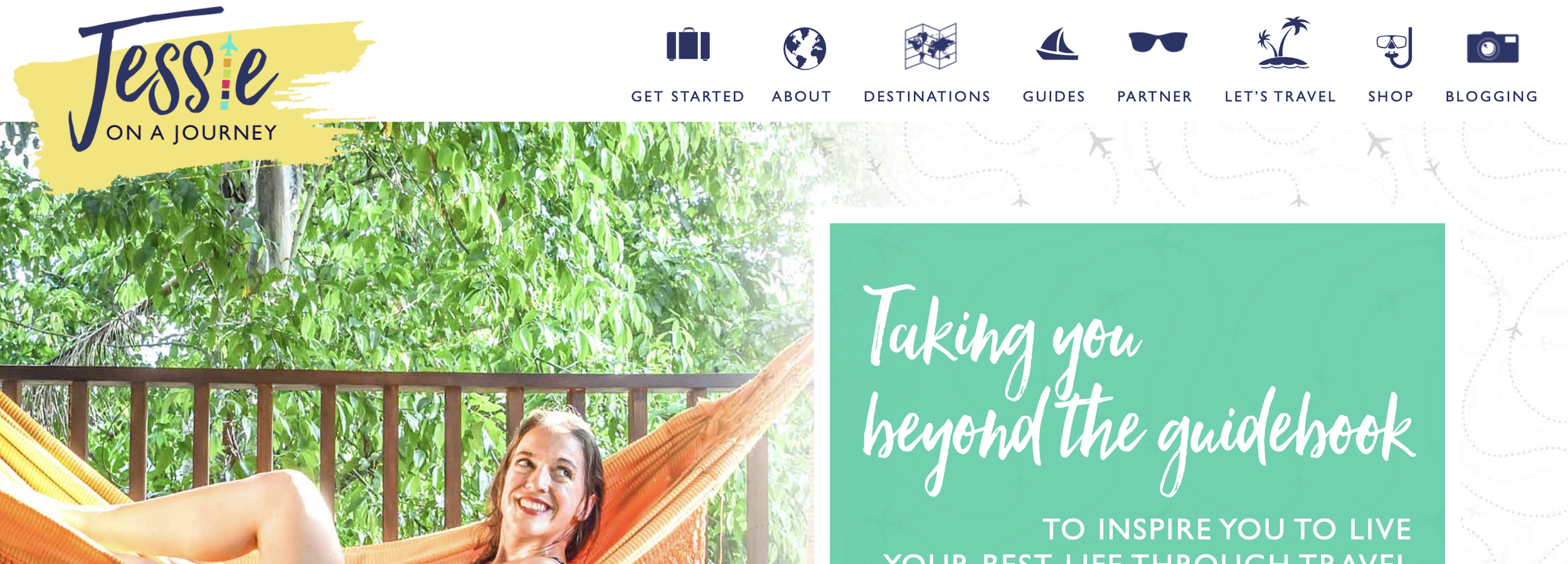Click the suitcase icon above Get Started
This screenshot has width=1568, height=564.
(x=687, y=44)
